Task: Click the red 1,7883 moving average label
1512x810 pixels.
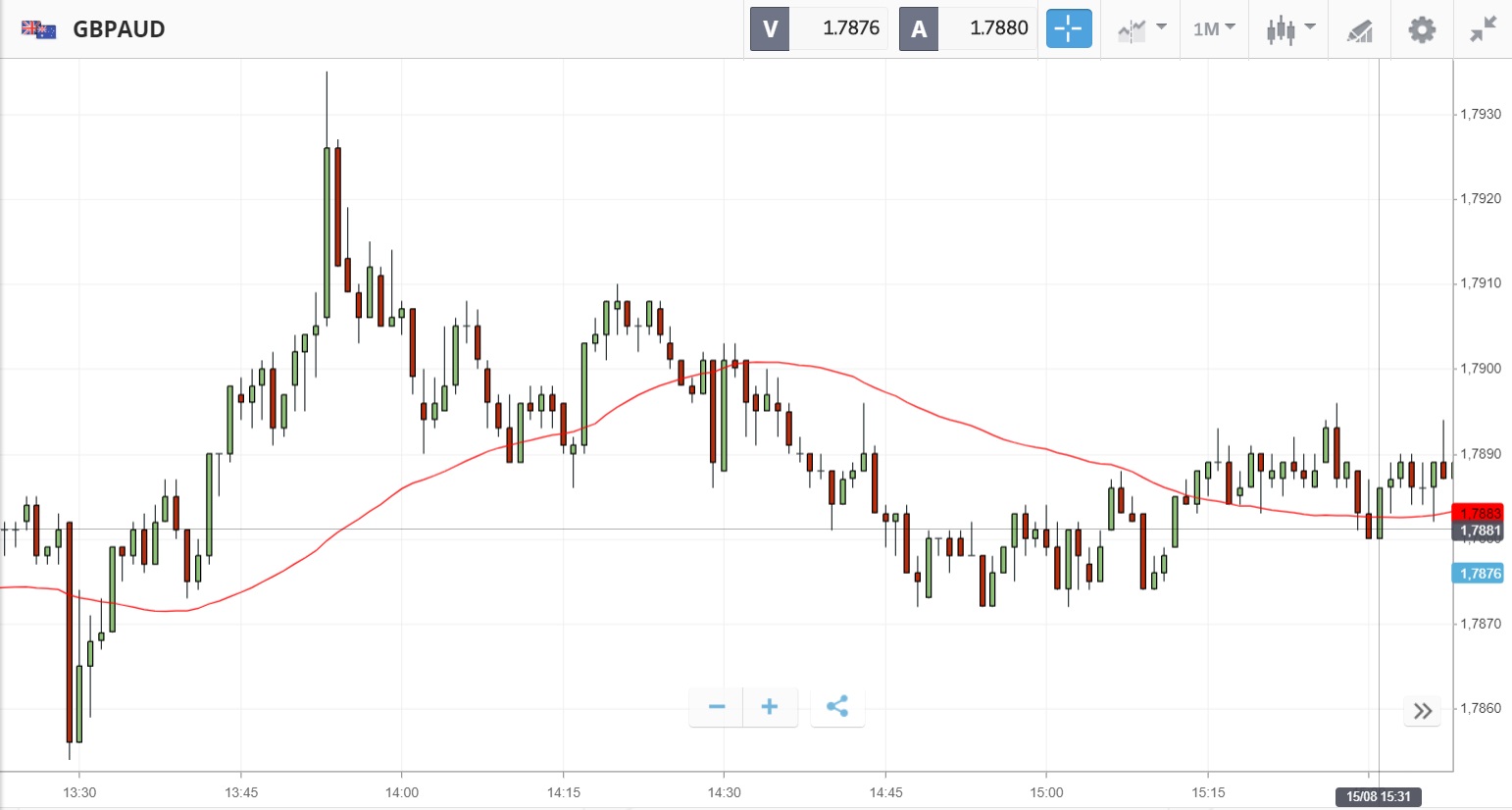Action: point(1479,513)
